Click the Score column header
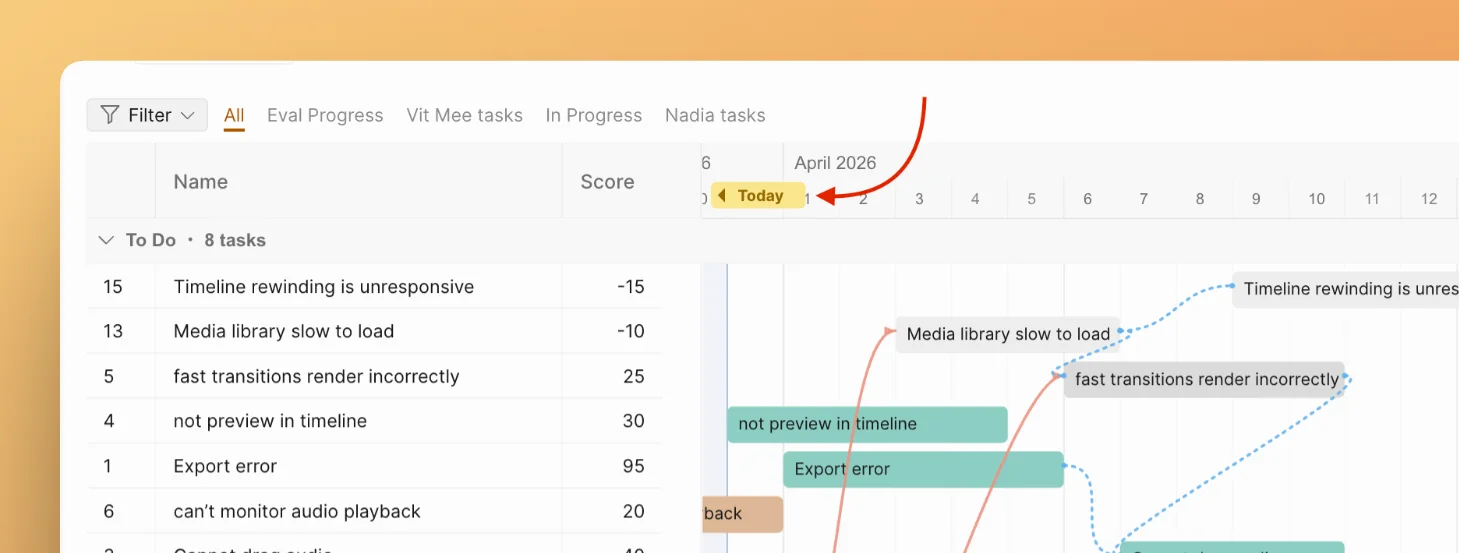 pyautogui.click(x=607, y=182)
